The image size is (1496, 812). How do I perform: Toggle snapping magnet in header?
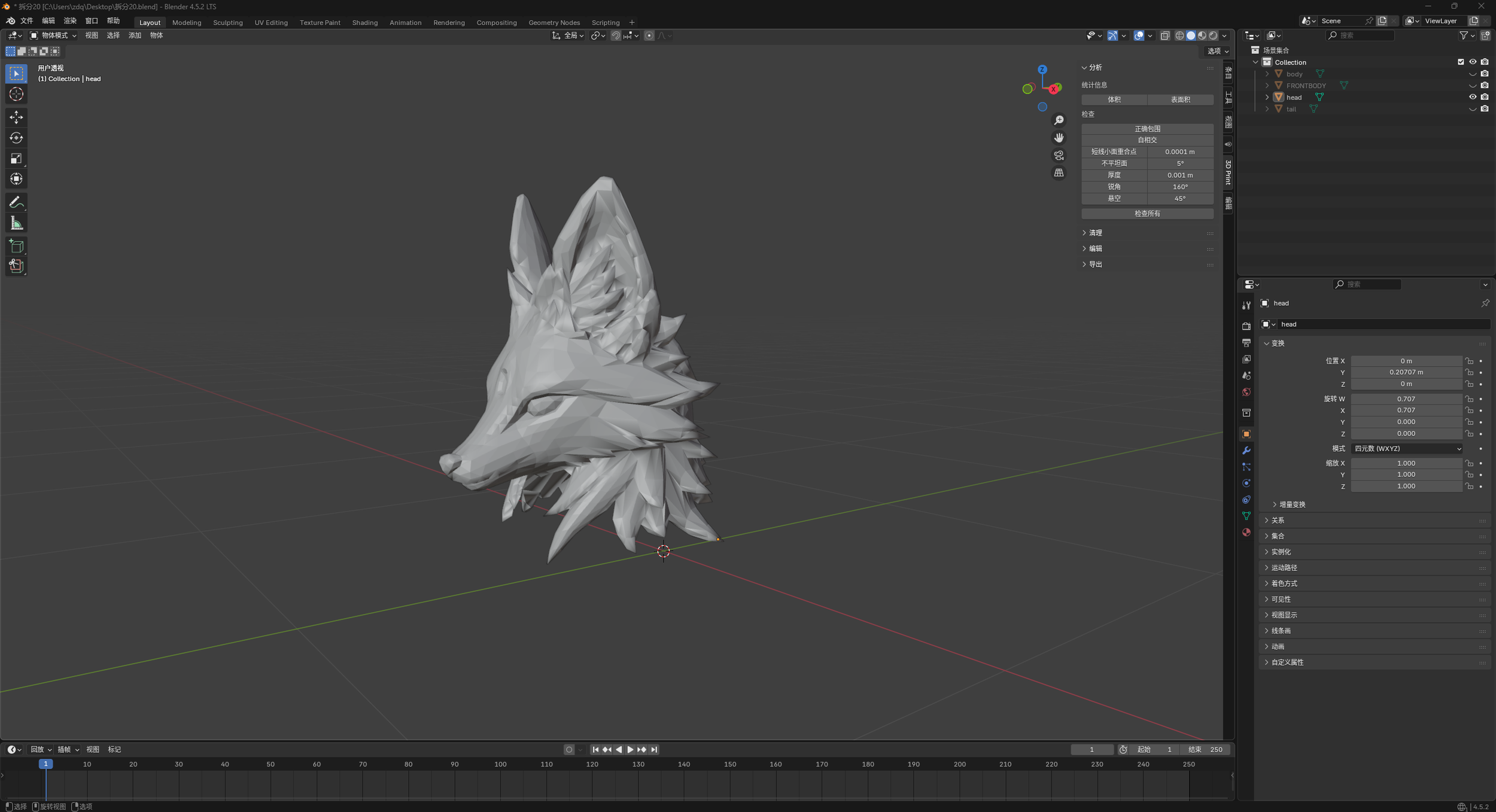click(616, 36)
